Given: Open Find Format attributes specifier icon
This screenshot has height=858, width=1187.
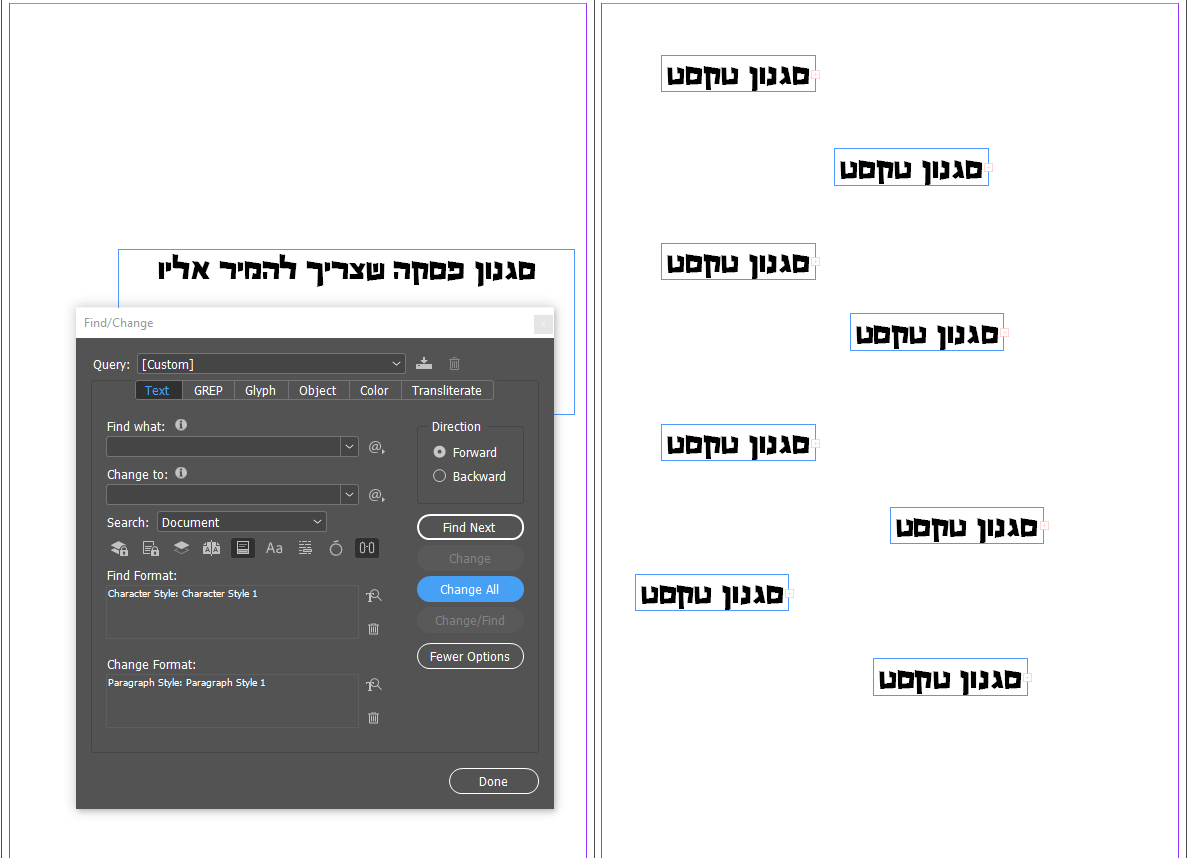Looking at the screenshot, I should (x=373, y=596).
